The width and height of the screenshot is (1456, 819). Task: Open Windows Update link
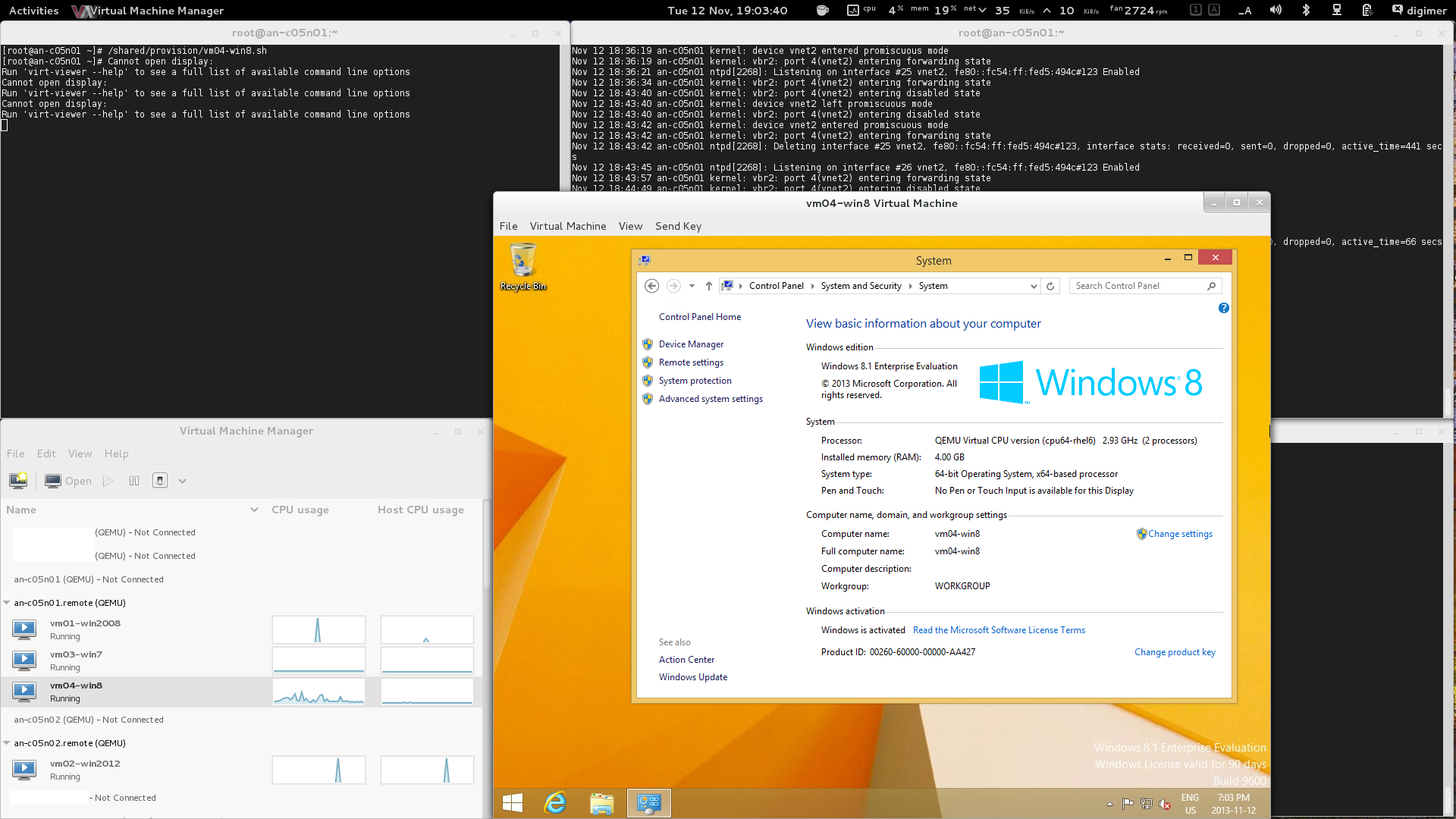point(692,677)
